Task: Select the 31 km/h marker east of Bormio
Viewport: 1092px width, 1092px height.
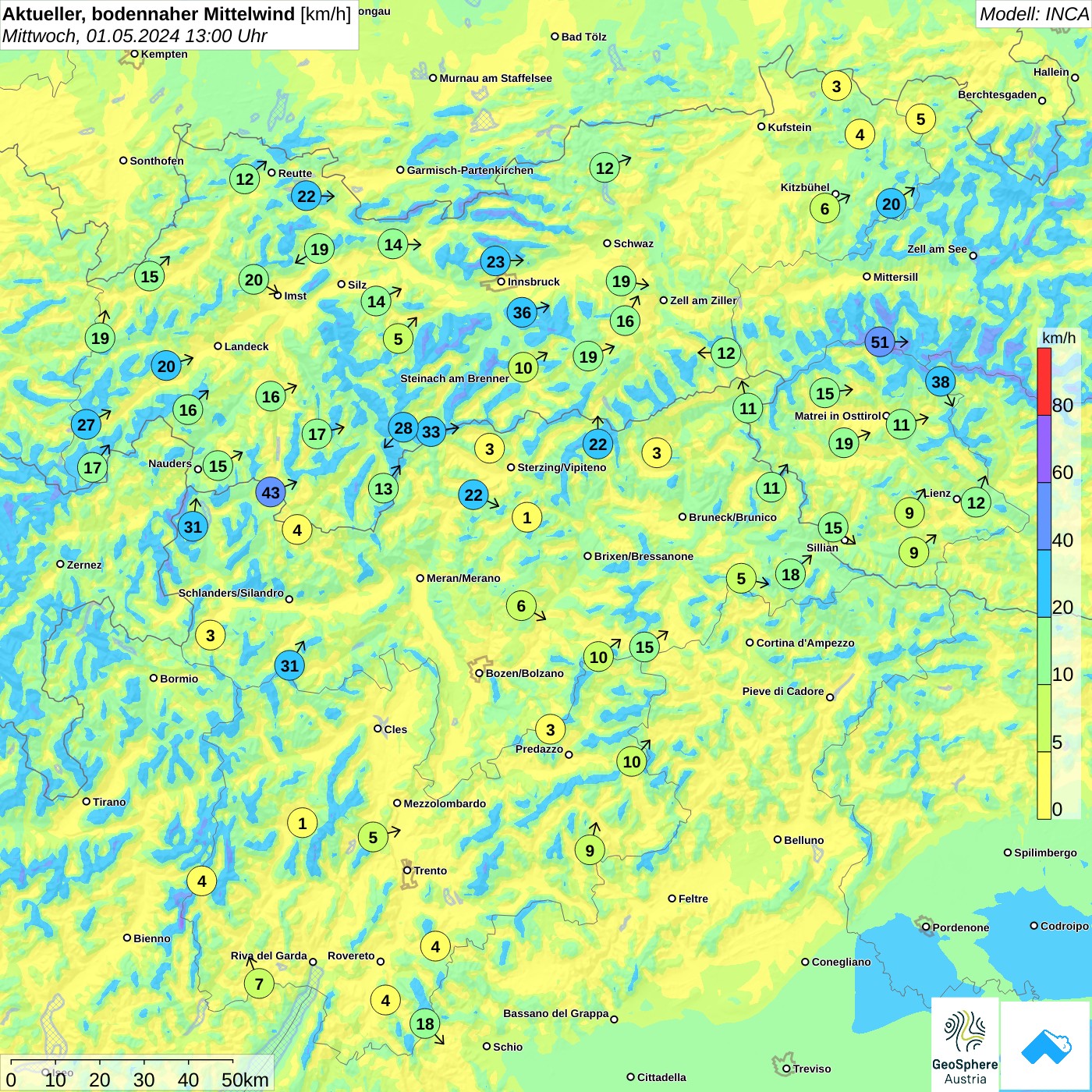Action: point(289,665)
